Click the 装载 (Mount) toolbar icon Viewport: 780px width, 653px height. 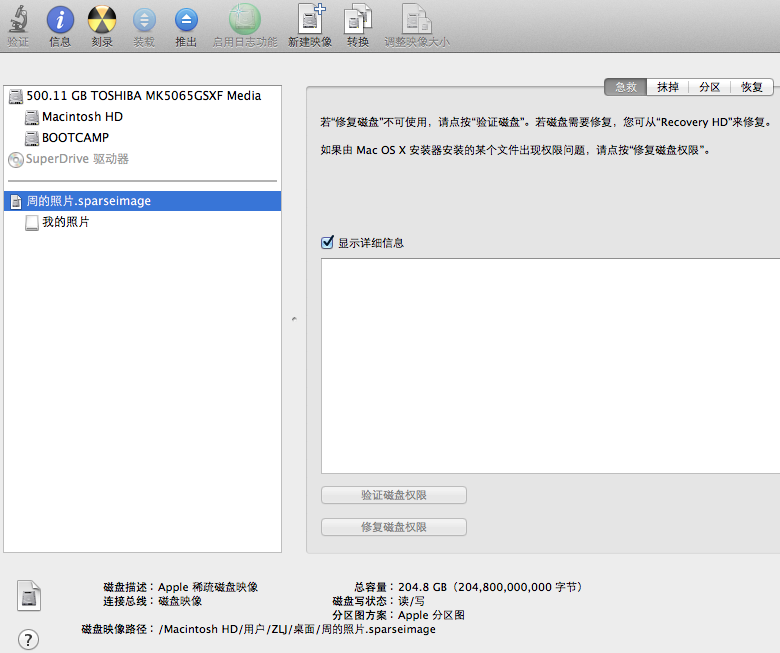pyautogui.click(x=144, y=20)
